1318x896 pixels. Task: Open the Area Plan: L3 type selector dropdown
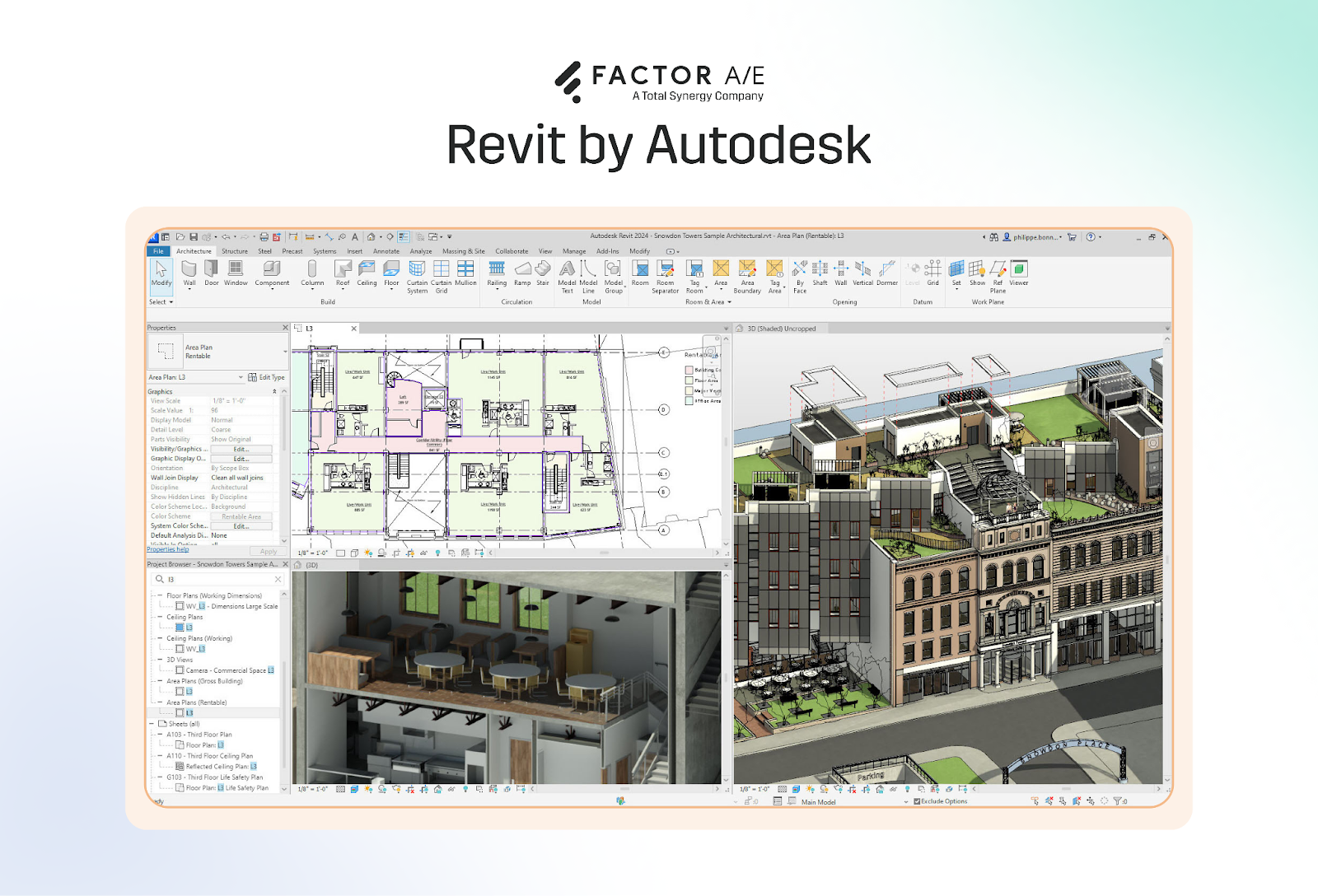(x=241, y=377)
